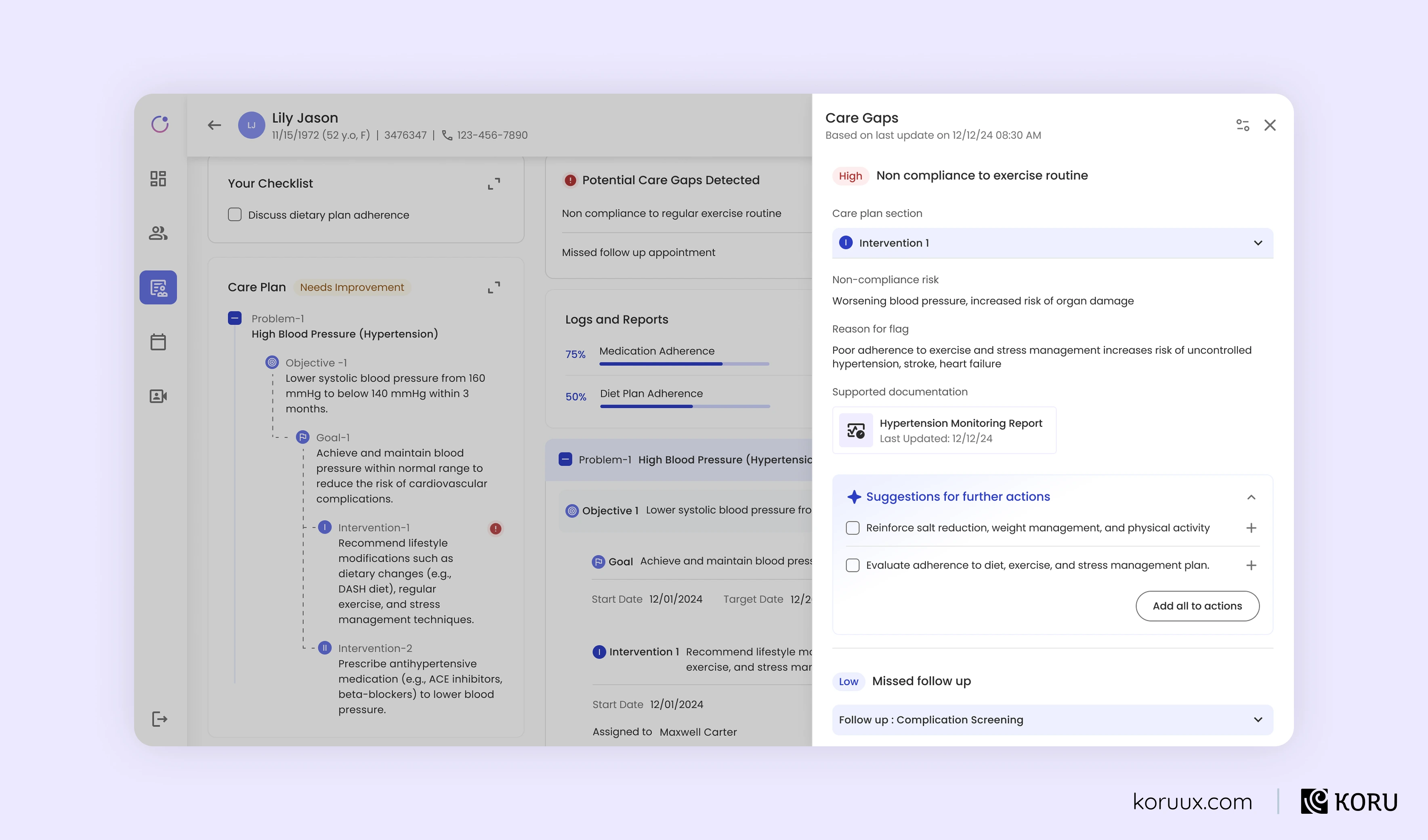Click Assigned to Maxwell Carter
Image resolution: width=1428 pixels, height=840 pixels.
[665, 732]
